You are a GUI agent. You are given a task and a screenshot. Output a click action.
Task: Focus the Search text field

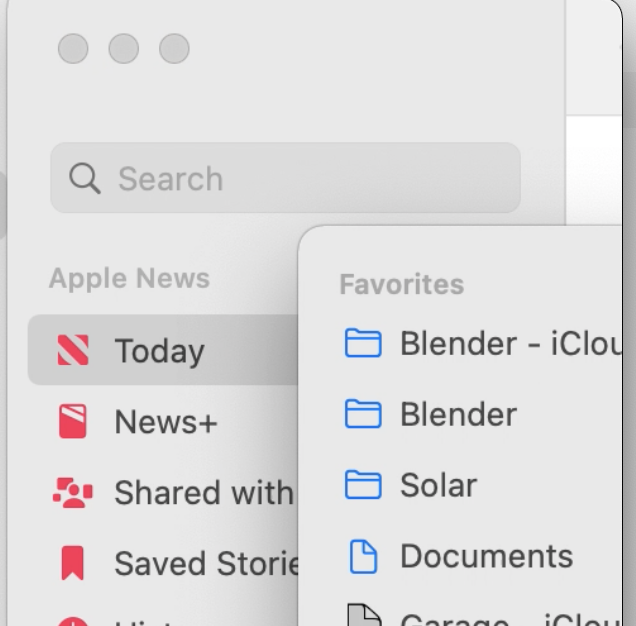(286, 178)
